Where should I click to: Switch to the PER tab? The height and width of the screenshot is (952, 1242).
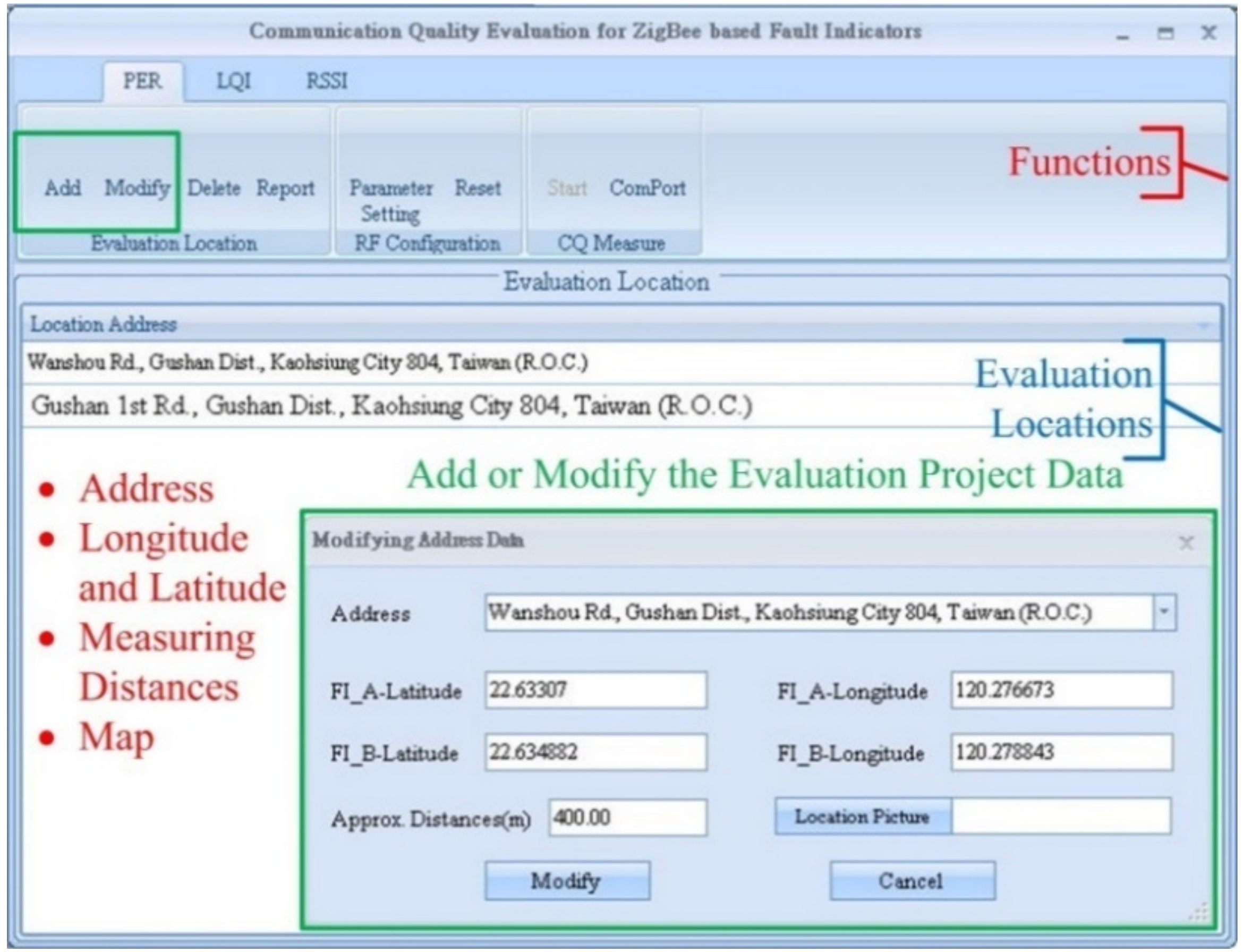pos(142,81)
